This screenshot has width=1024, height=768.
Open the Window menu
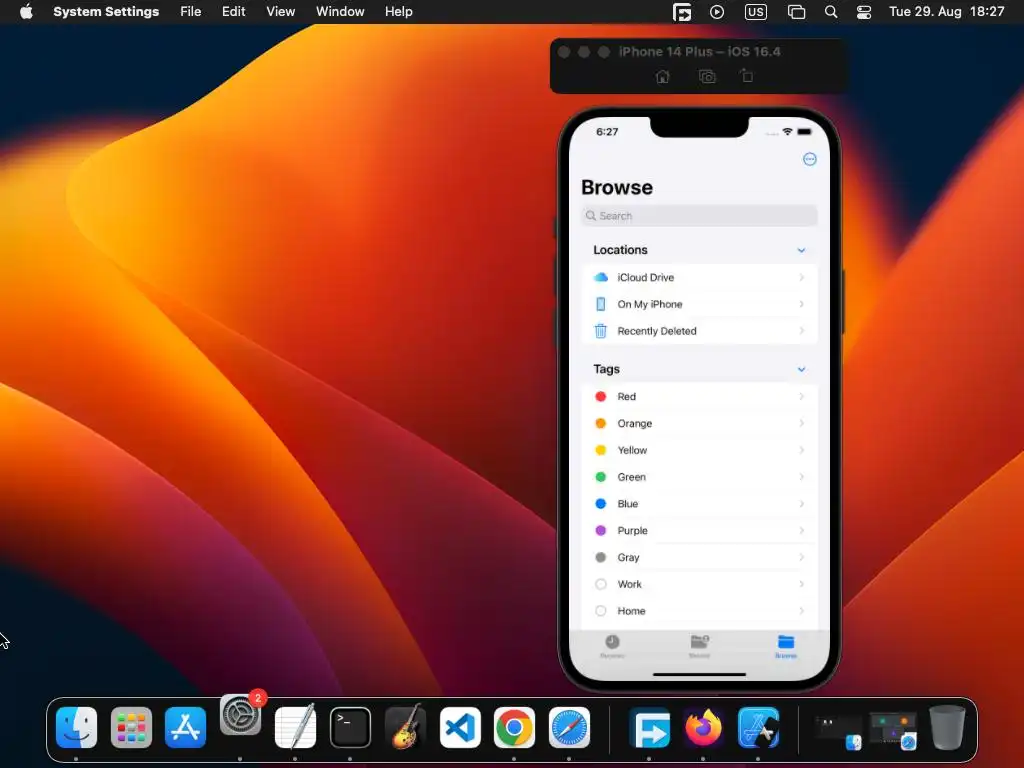(x=340, y=12)
